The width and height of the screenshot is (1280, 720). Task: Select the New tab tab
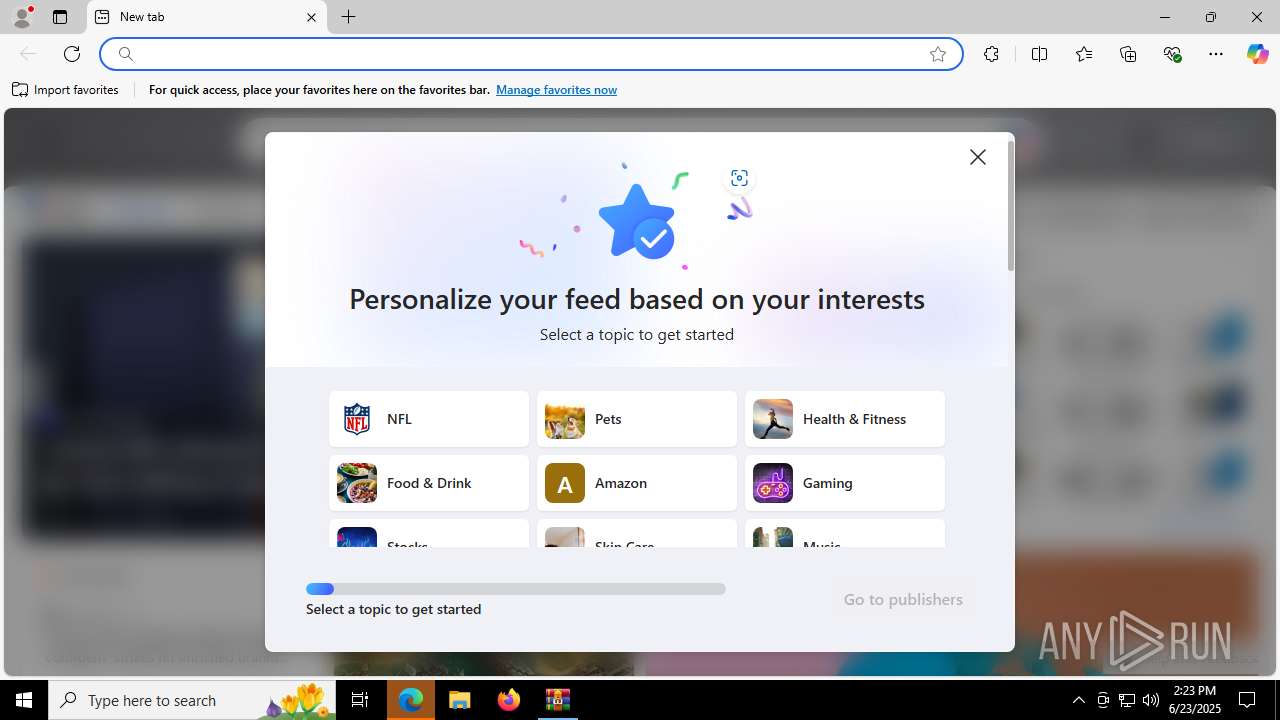click(x=207, y=17)
